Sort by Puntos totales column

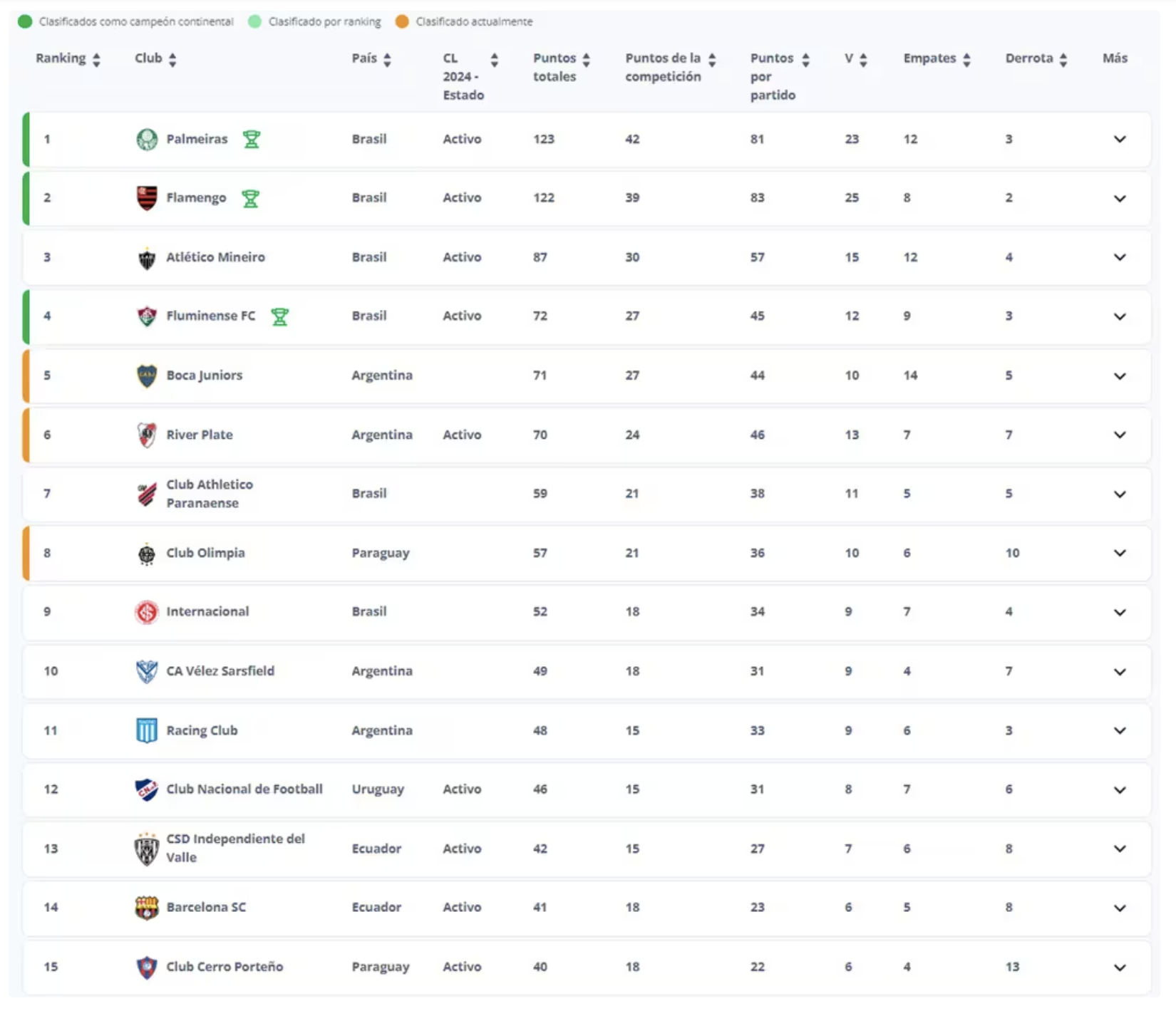pos(586,59)
